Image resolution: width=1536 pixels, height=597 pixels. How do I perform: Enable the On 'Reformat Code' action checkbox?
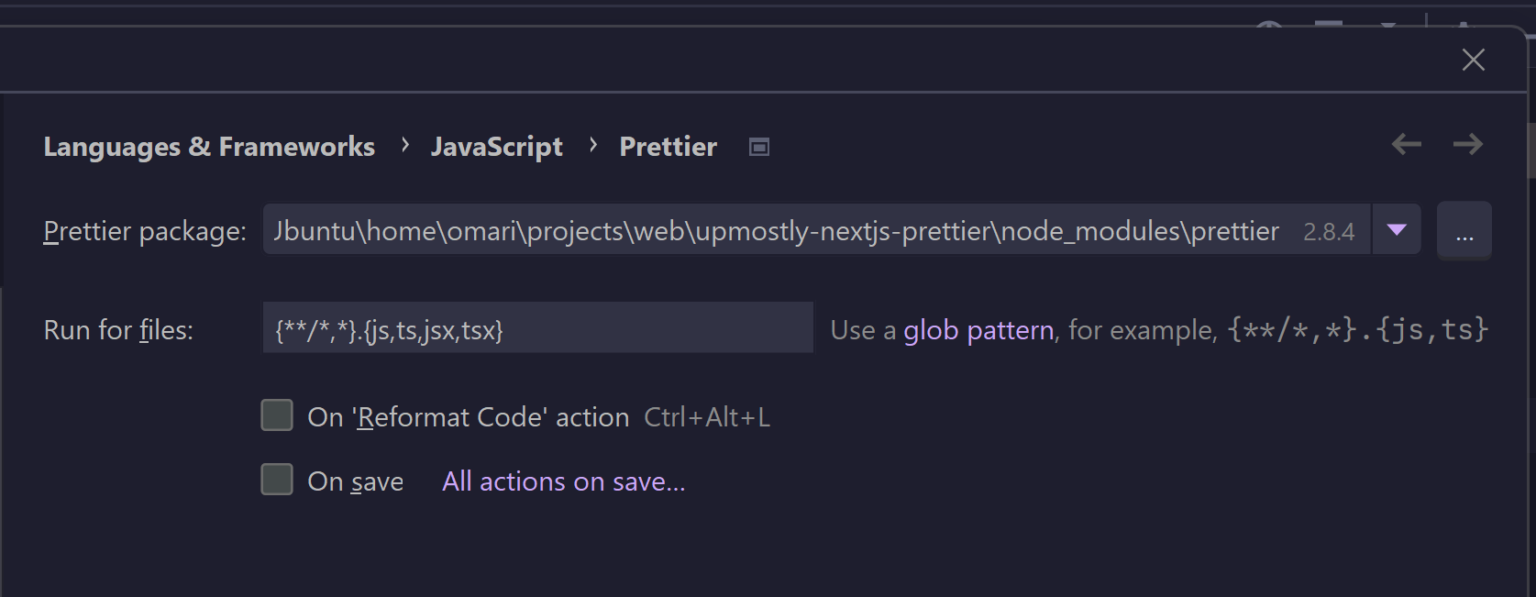coord(276,415)
